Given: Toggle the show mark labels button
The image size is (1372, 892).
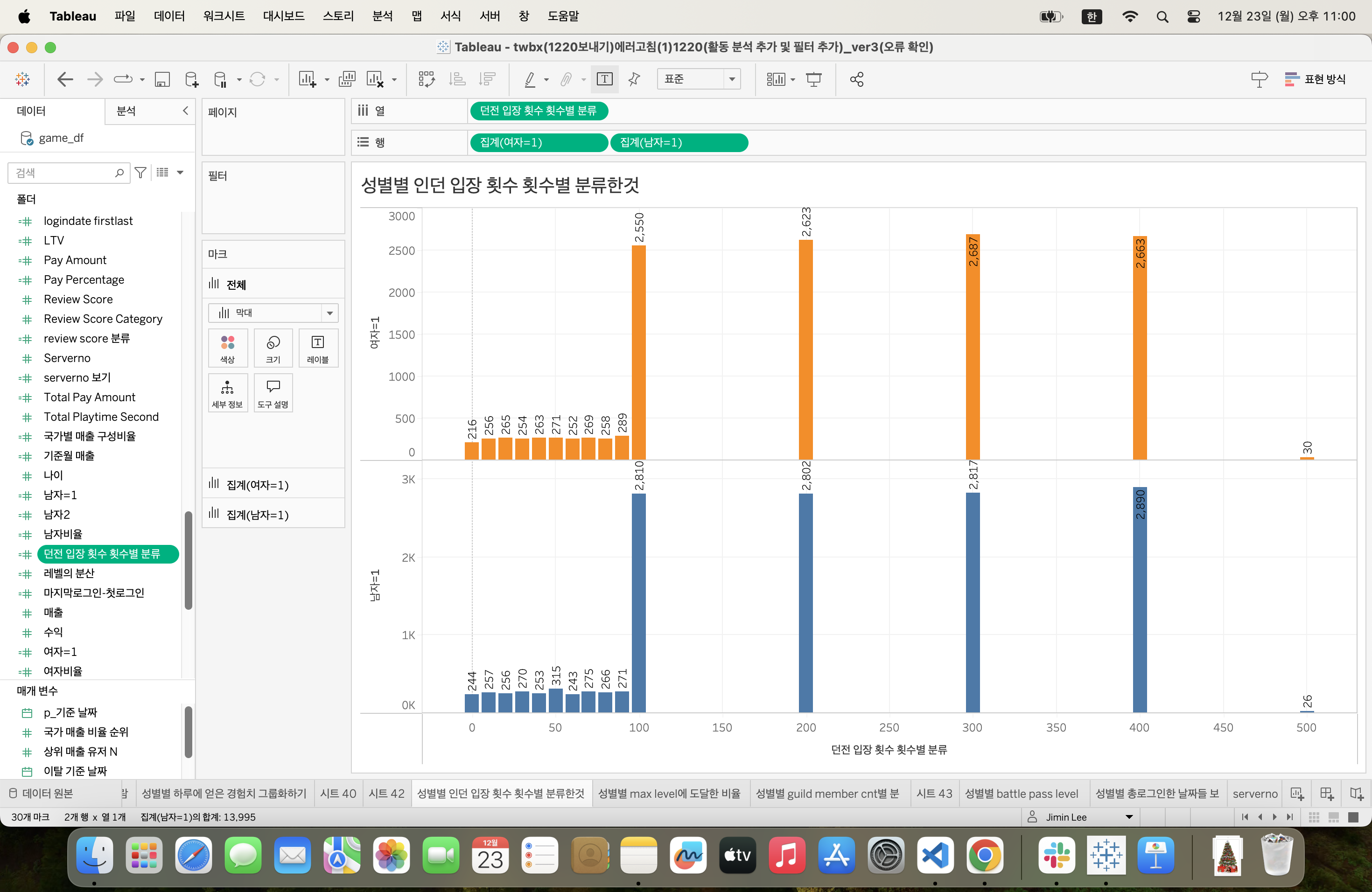Looking at the screenshot, I should pos(604,79).
